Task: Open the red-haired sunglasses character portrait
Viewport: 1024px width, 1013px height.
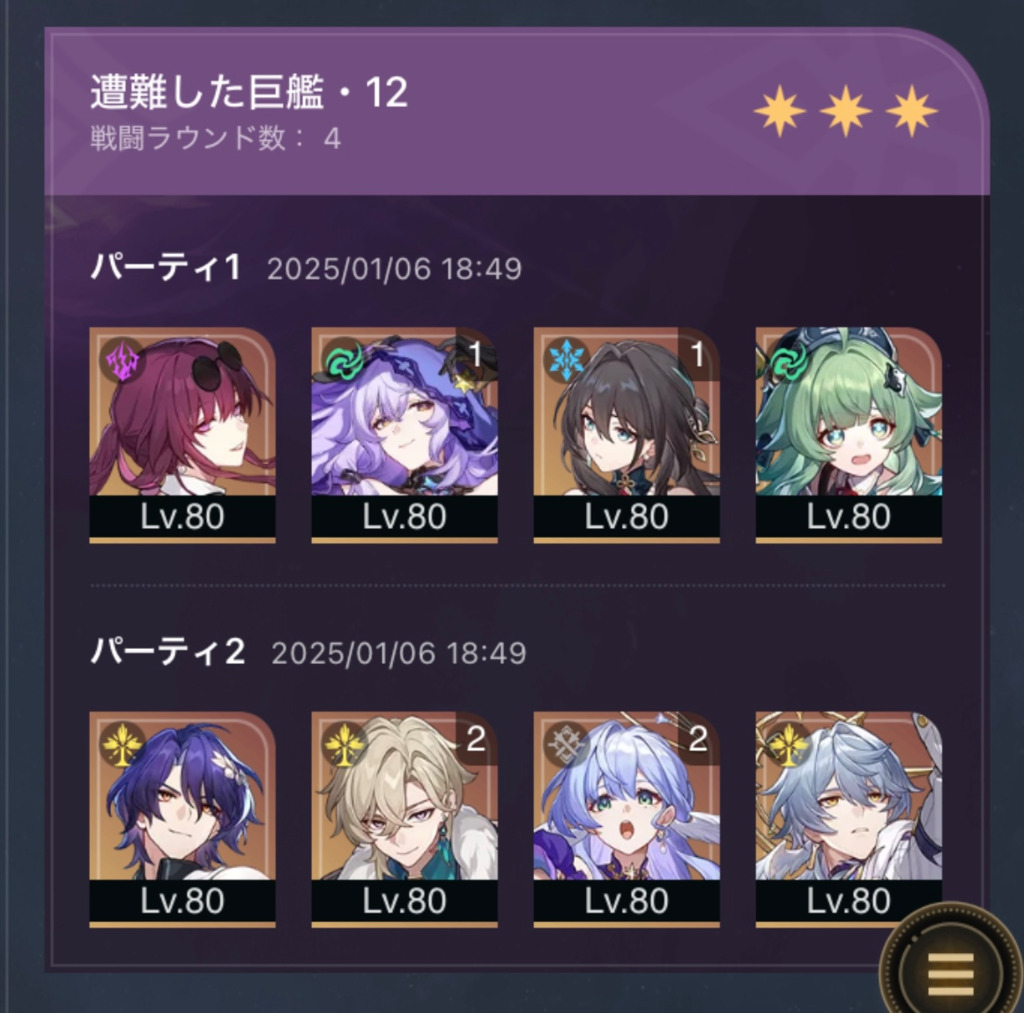Action: [182, 435]
